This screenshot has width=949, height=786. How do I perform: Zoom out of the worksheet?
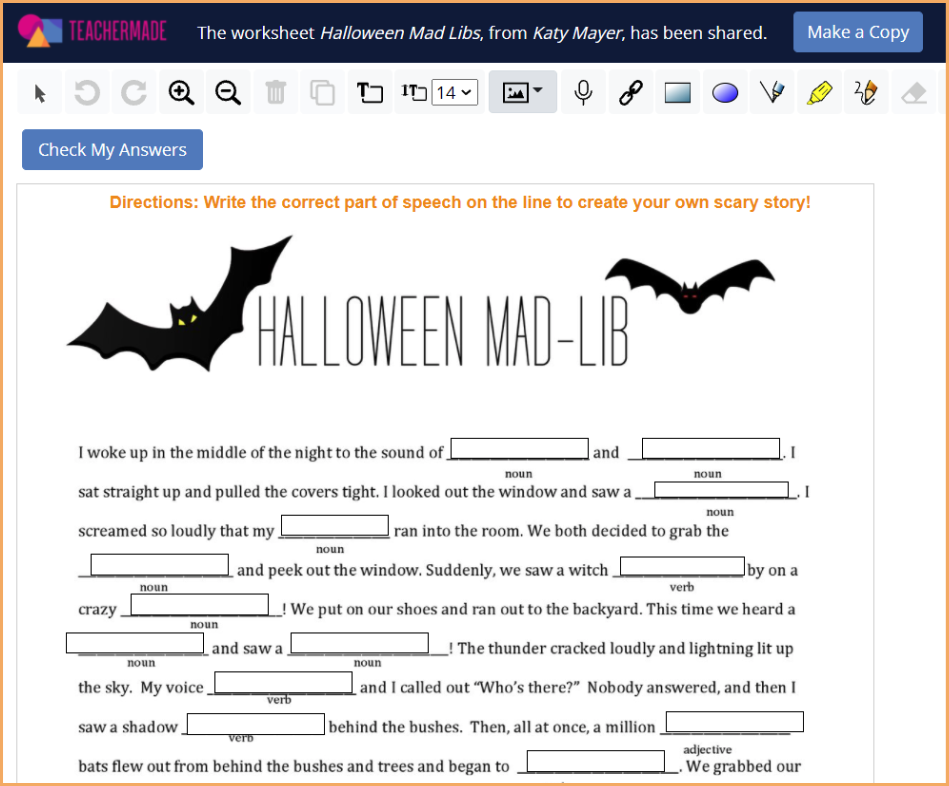tap(228, 92)
